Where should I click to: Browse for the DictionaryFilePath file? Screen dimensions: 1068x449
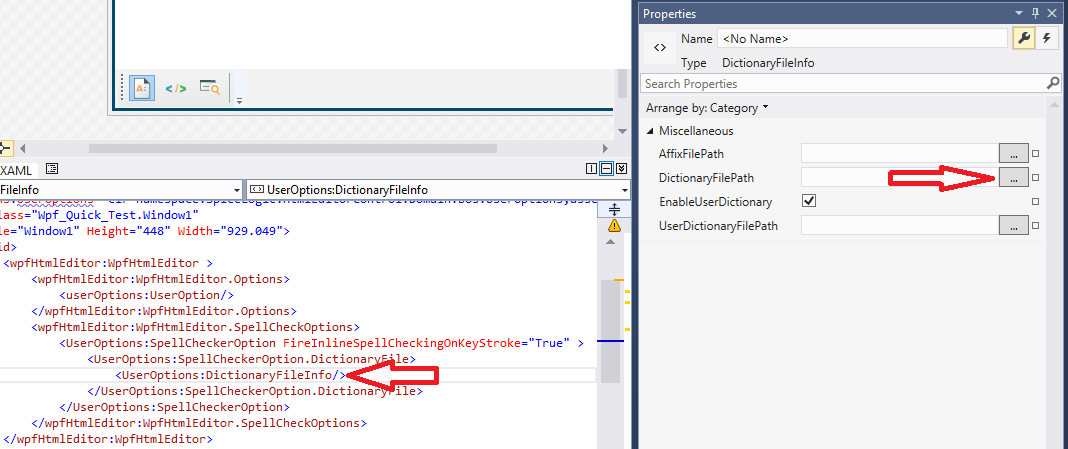(x=1013, y=177)
